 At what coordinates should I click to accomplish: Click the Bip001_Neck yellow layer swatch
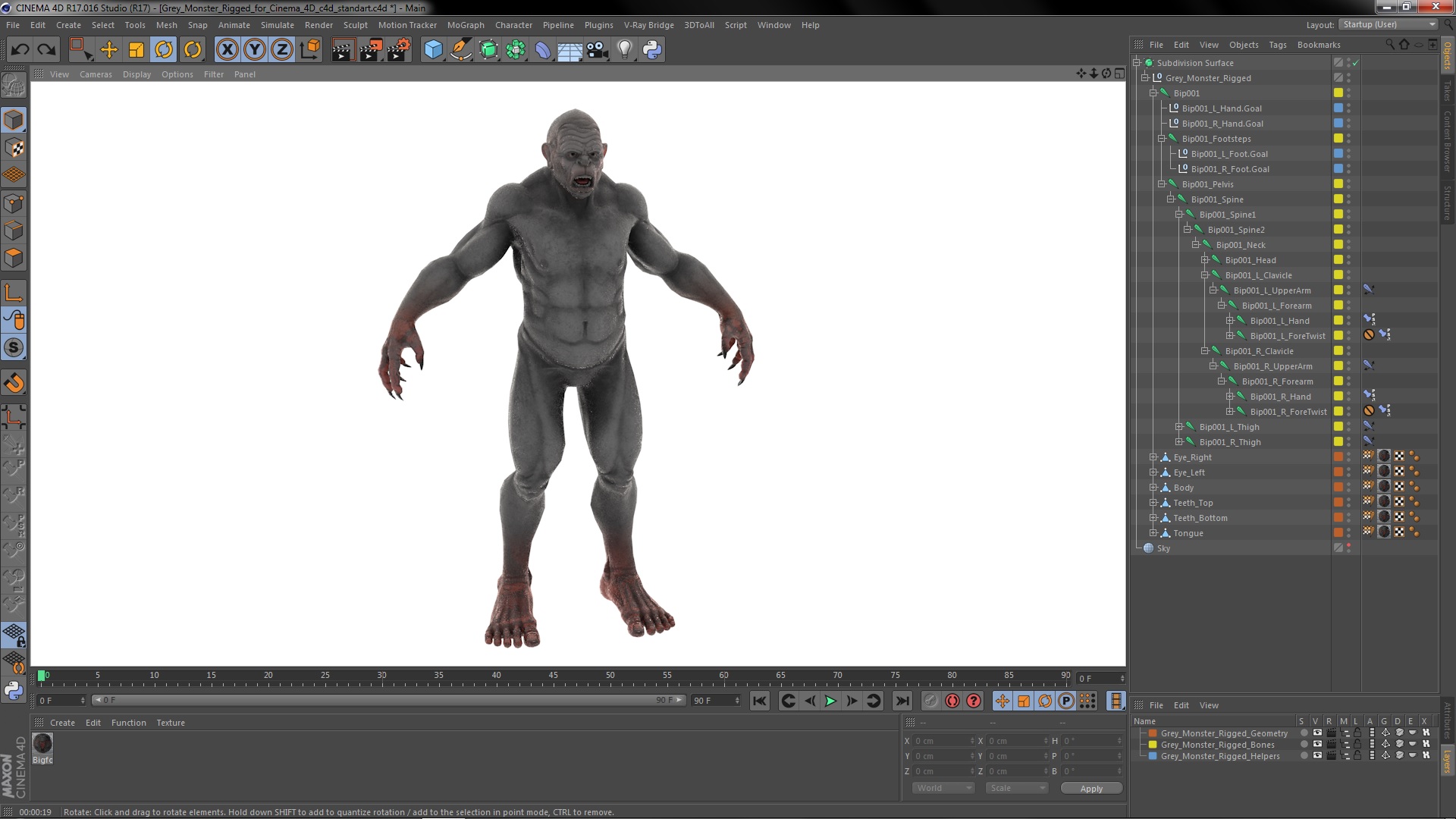pyautogui.click(x=1338, y=245)
